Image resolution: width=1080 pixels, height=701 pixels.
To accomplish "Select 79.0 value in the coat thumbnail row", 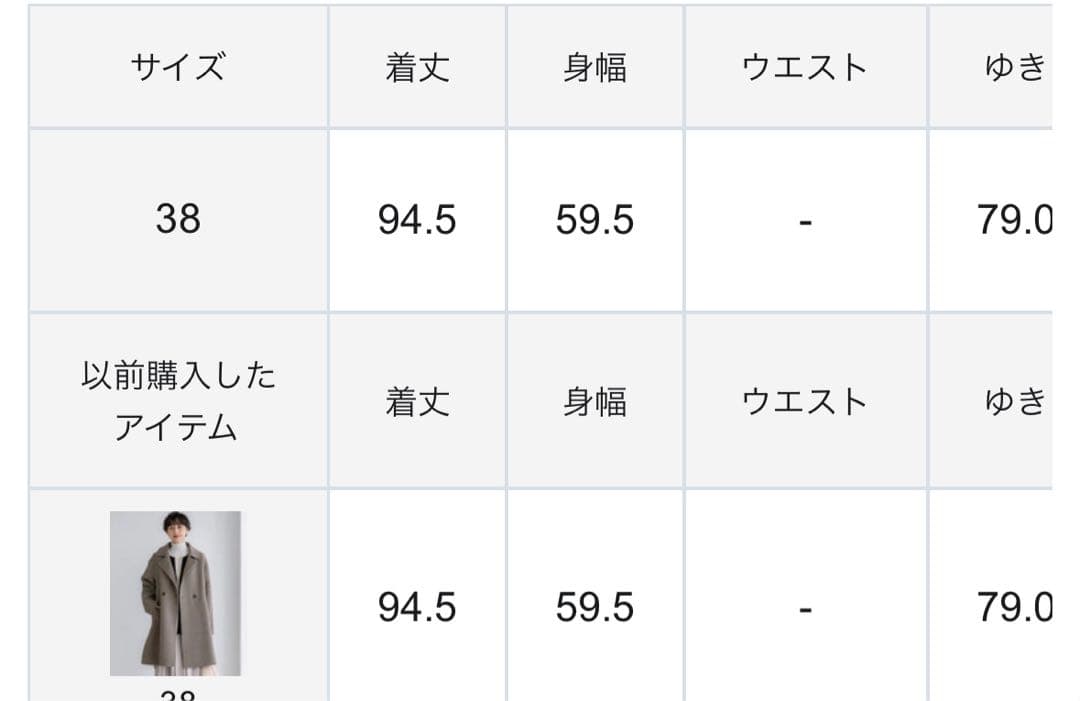I will [x=1014, y=607].
